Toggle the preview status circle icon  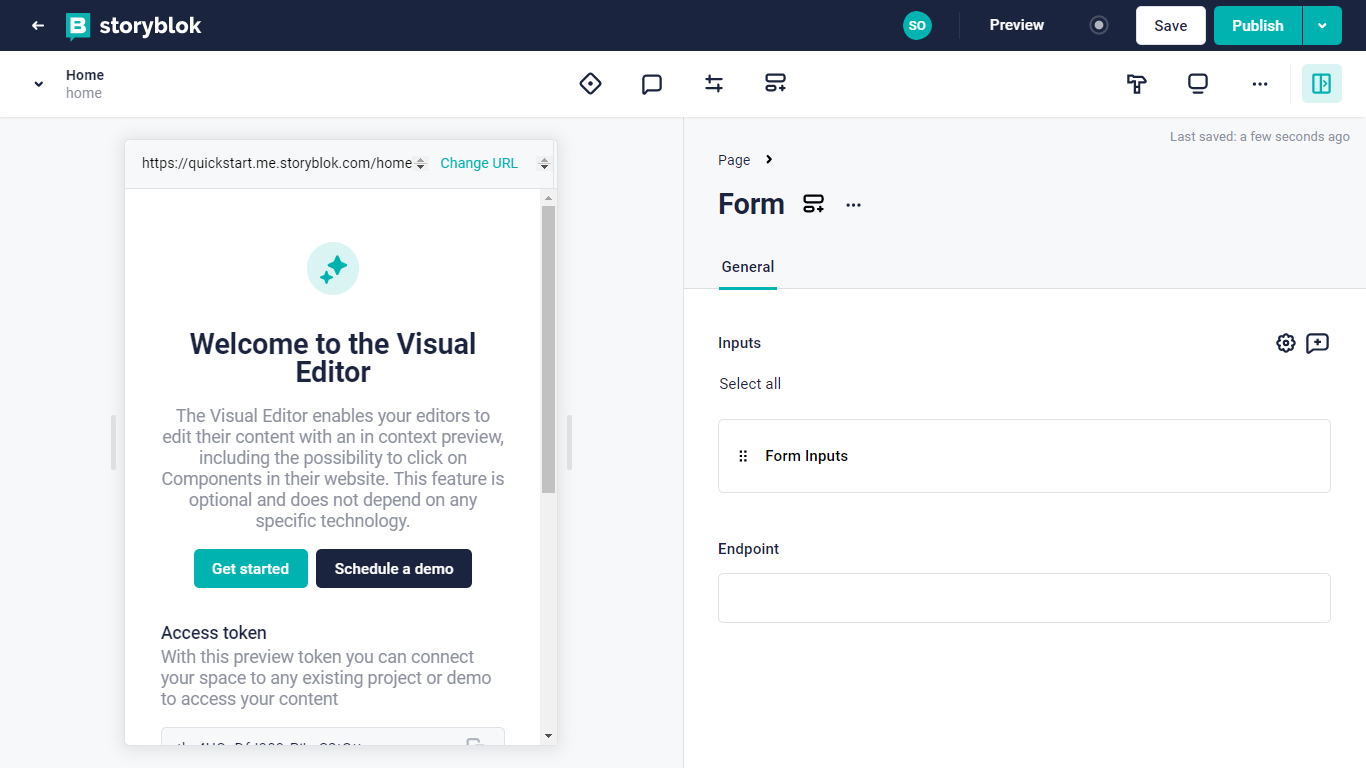pyautogui.click(x=1099, y=26)
